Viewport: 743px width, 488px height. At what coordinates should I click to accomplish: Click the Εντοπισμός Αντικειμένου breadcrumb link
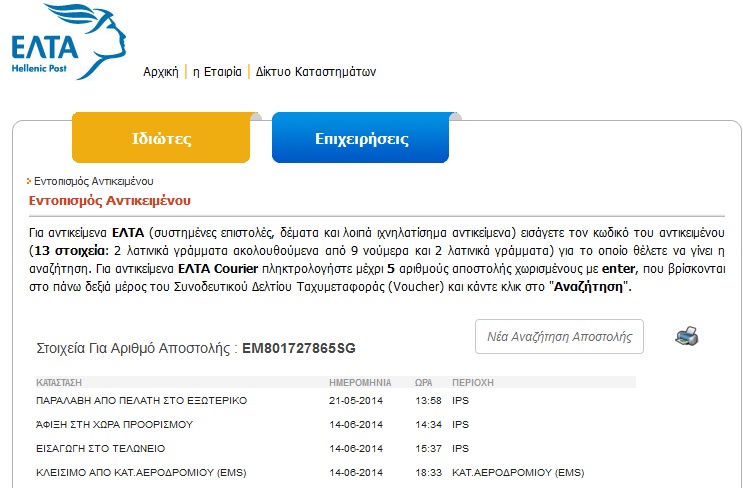(x=93, y=181)
